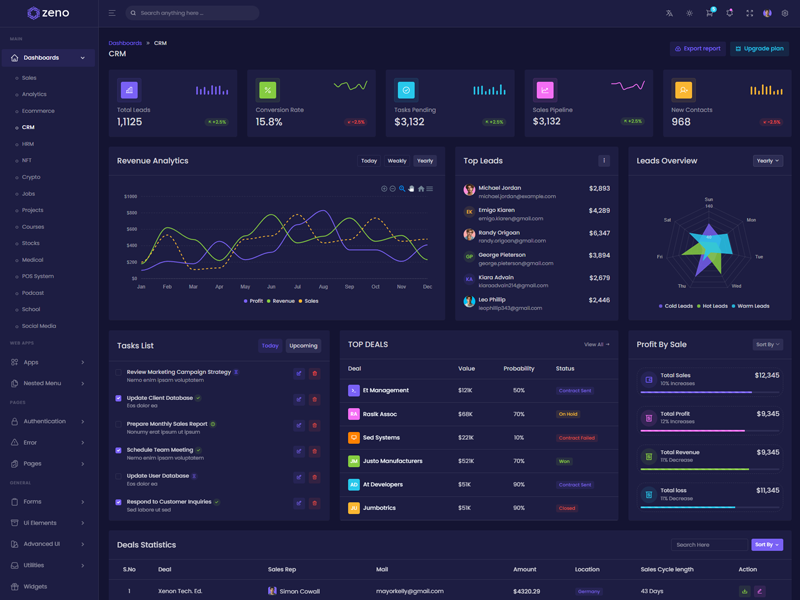Tick the Update User Database checkbox
The image size is (800, 600).
pyautogui.click(x=119, y=476)
